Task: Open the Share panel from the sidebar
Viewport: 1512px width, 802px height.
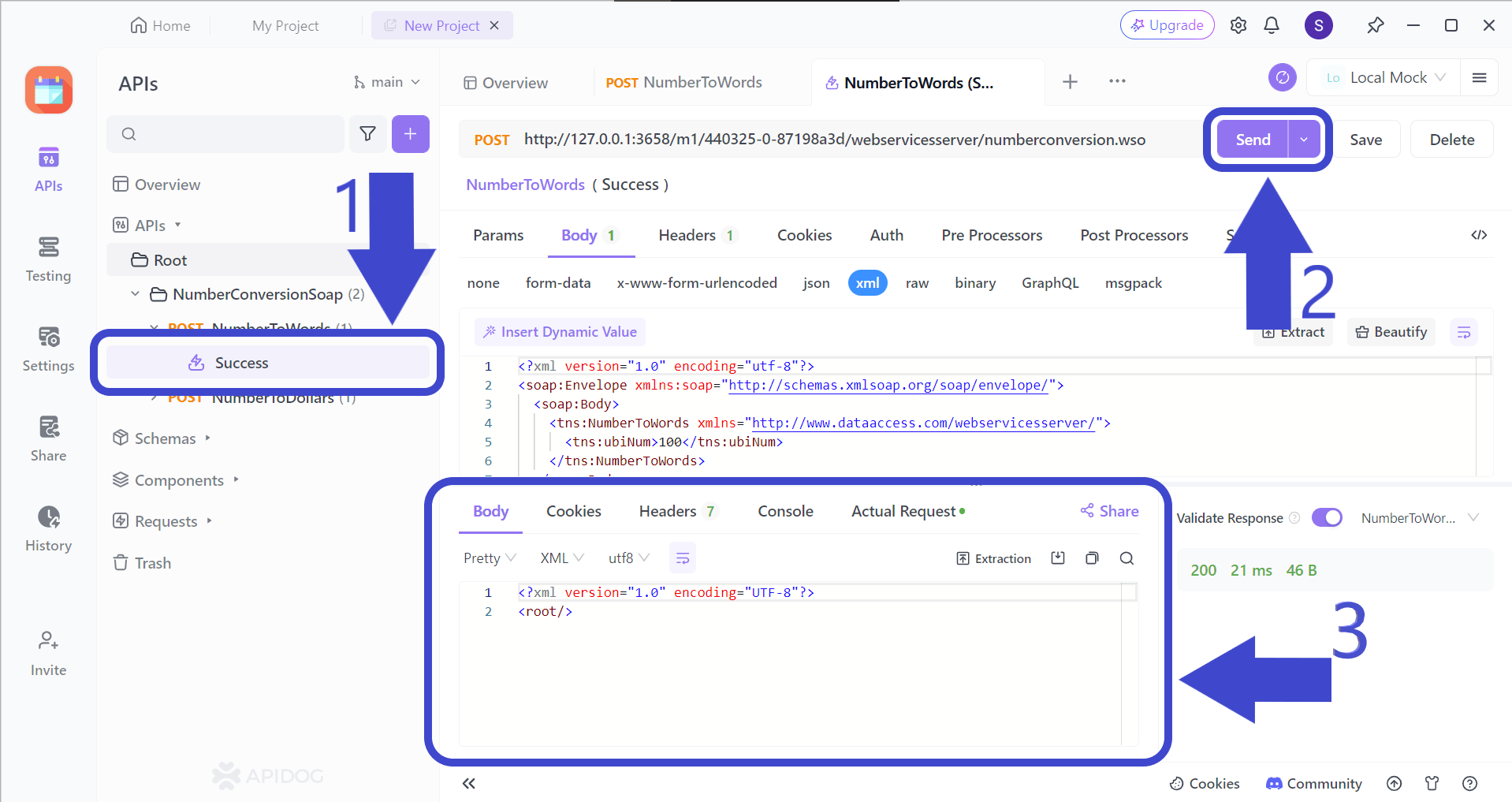Action: 48,438
